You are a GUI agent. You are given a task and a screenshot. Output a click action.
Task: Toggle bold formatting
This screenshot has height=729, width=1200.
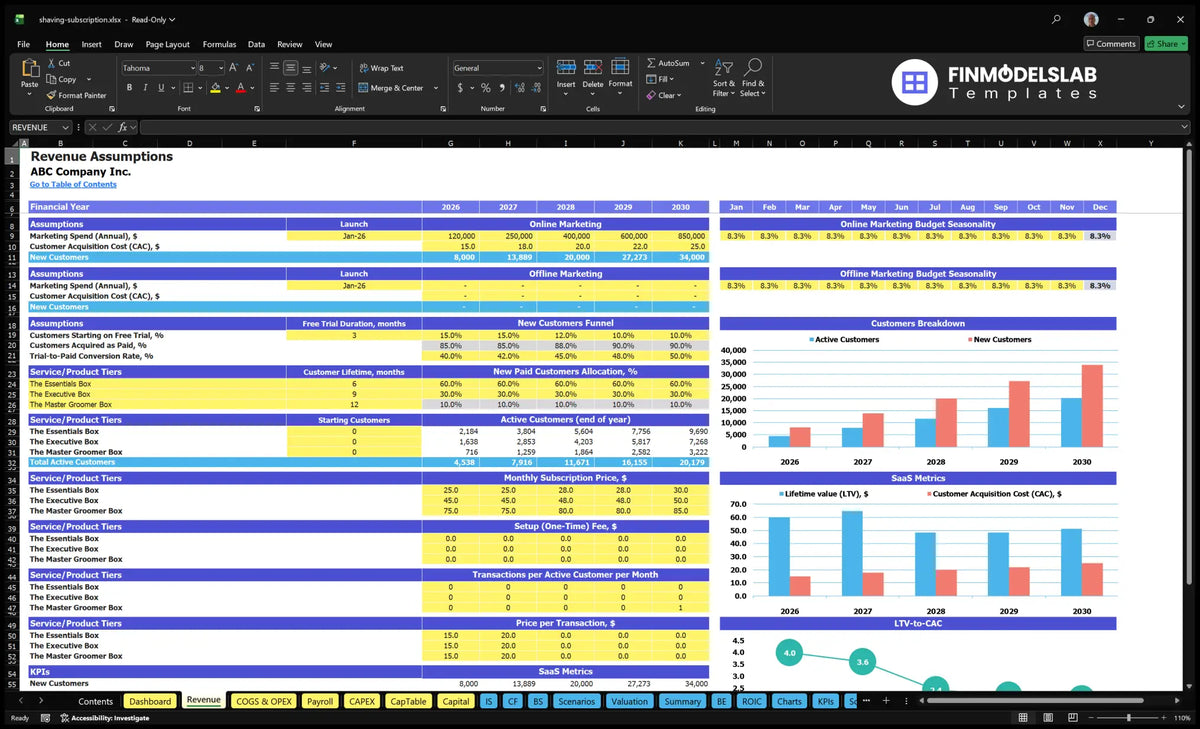[129, 88]
